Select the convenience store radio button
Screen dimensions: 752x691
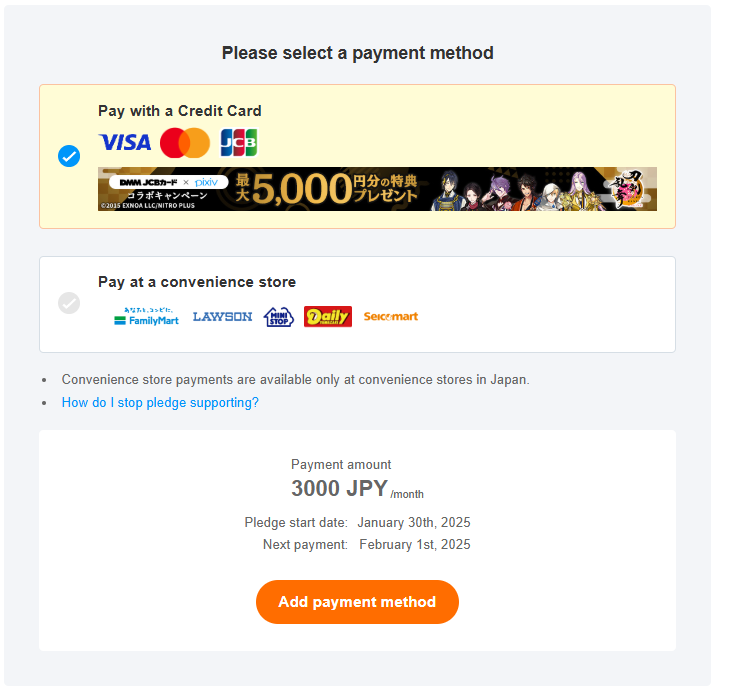[69, 303]
